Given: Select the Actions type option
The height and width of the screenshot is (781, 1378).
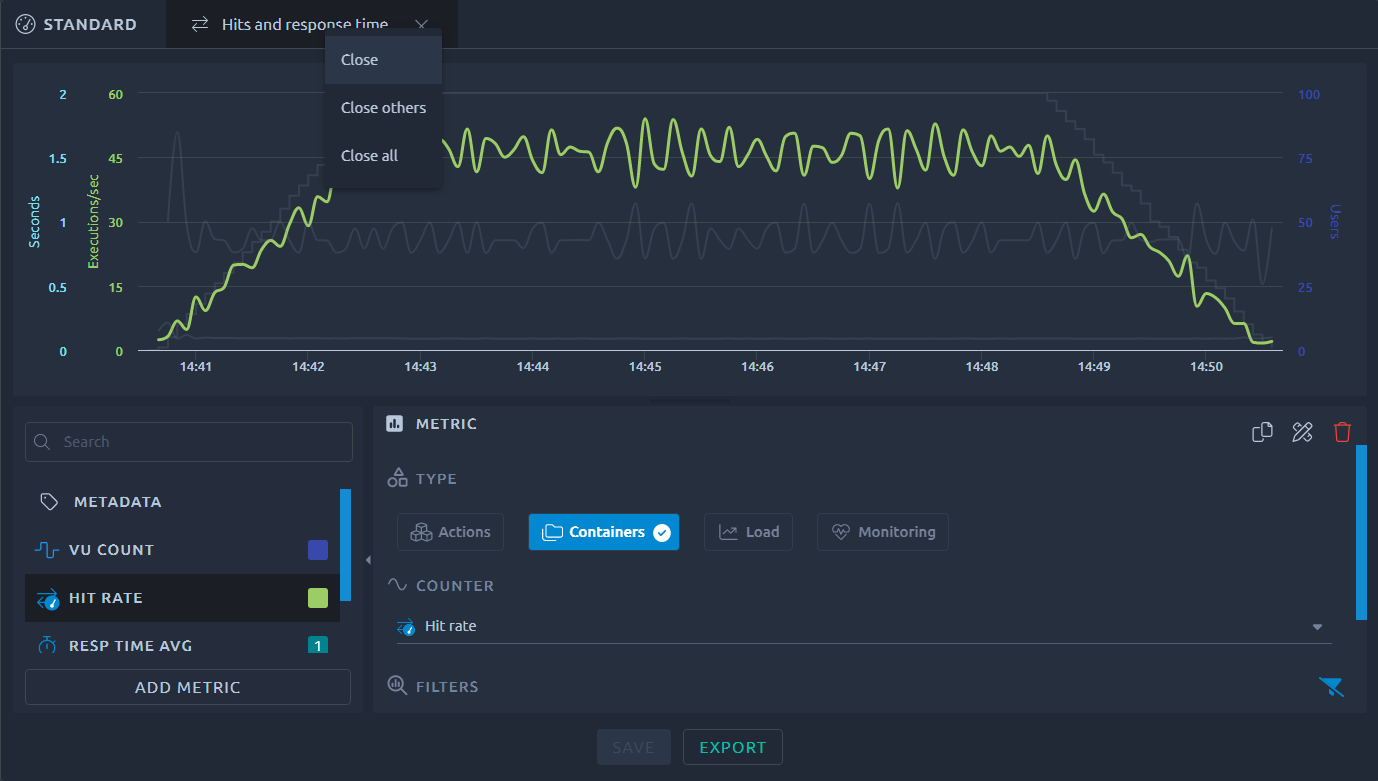Looking at the screenshot, I should point(450,532).
